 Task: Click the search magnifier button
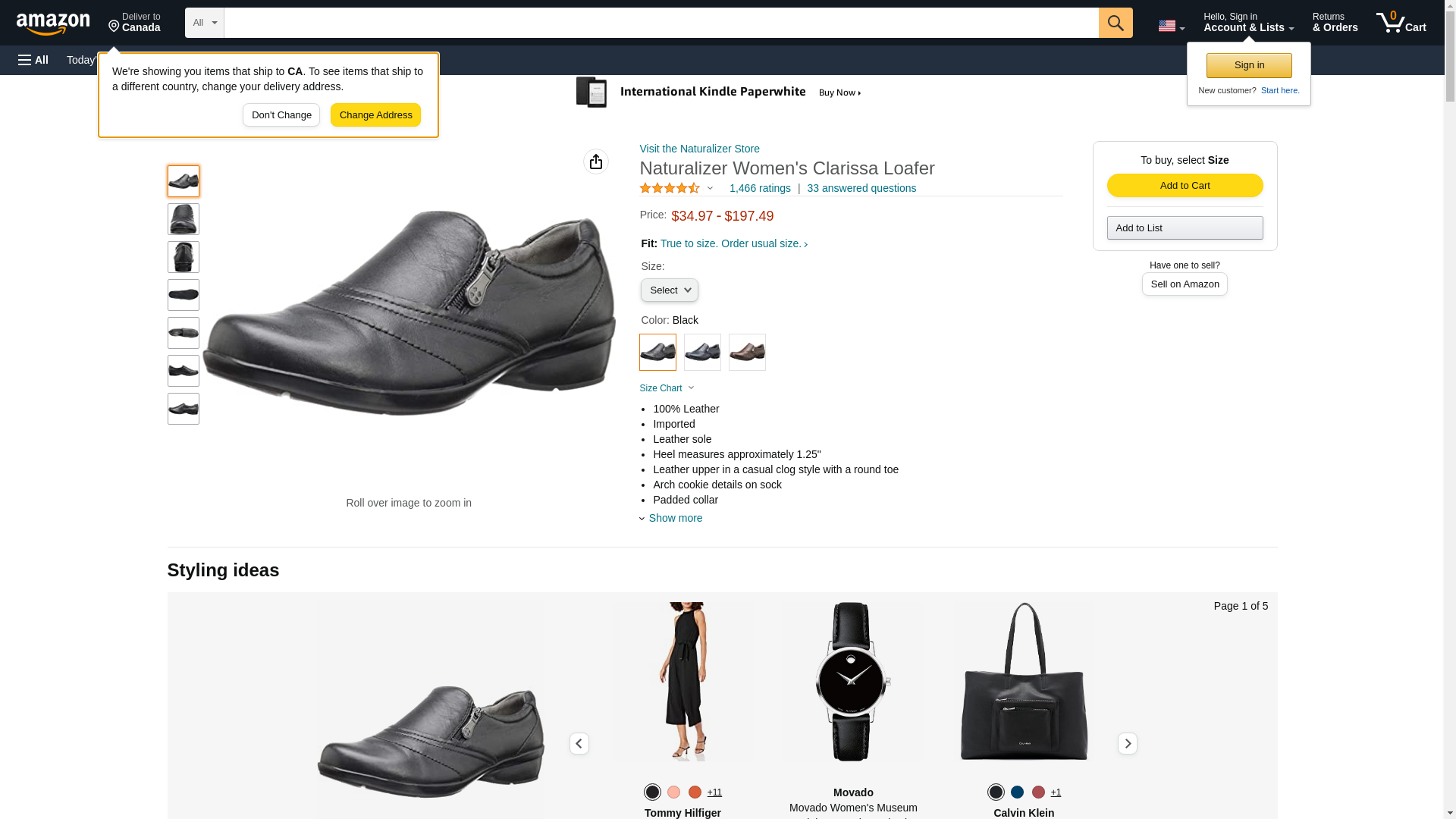tap(1115, 23)
